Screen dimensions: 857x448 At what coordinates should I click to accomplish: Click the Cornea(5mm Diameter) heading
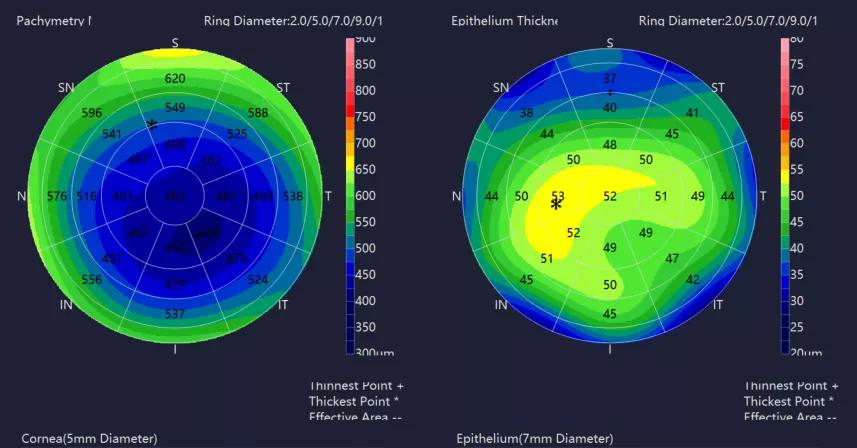pos(89,439)
